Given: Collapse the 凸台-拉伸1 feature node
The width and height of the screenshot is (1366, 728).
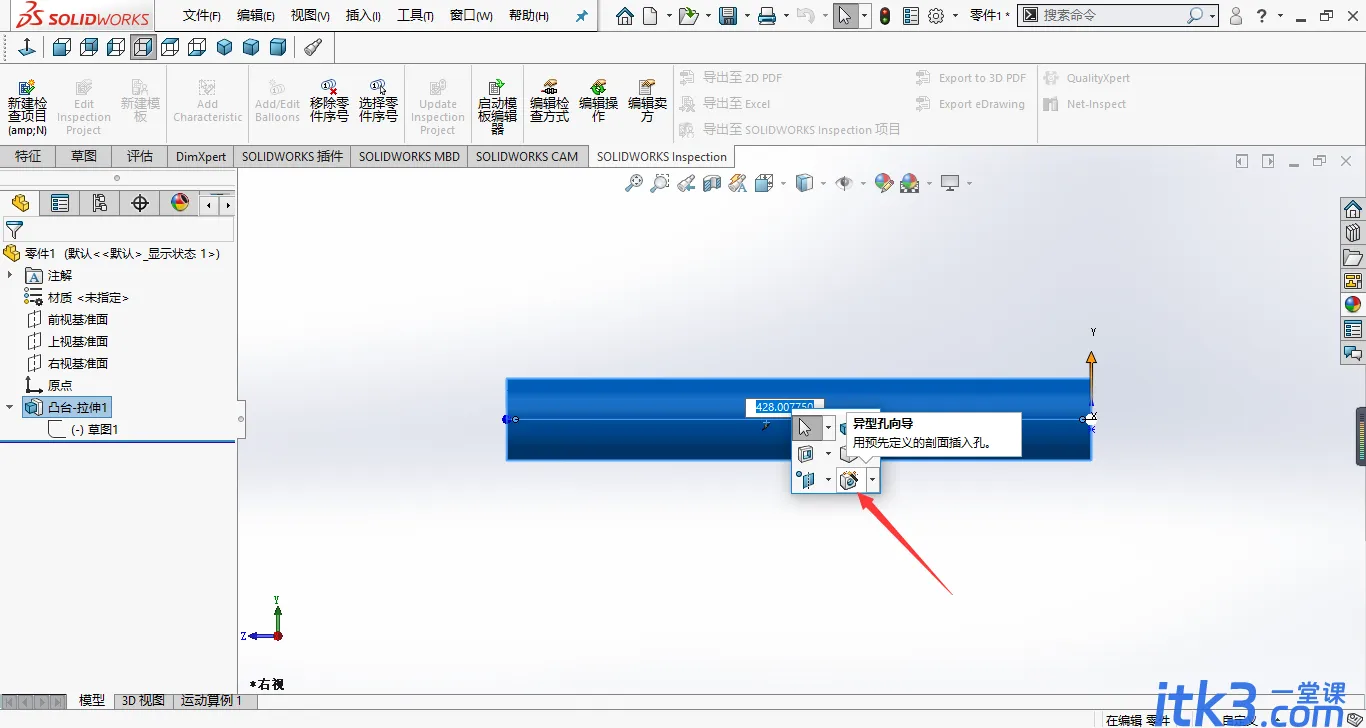Looking at the screenshot, I should pyautogui.click(x=10, y=407).
